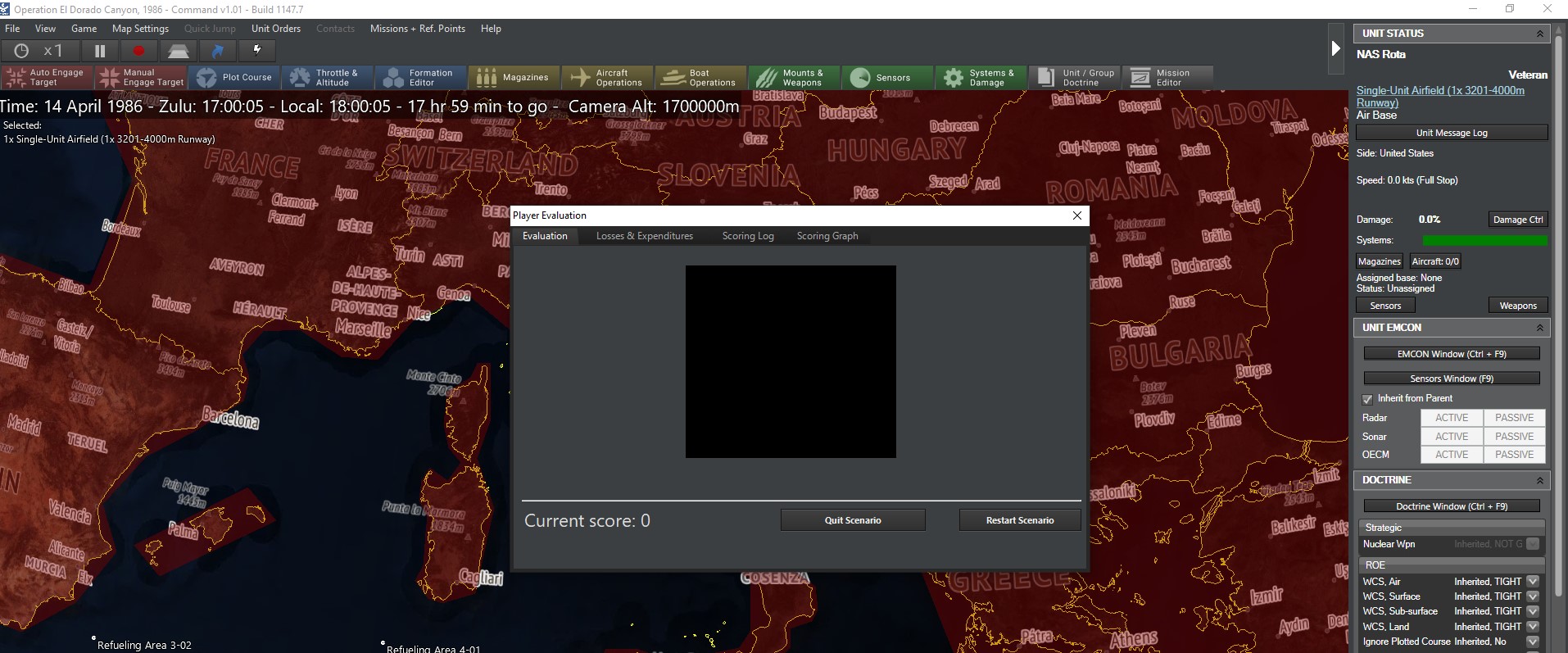Click the red record icon
Image resolution: width=1568 pixels, height=653 pixels.
coord(138,51)
